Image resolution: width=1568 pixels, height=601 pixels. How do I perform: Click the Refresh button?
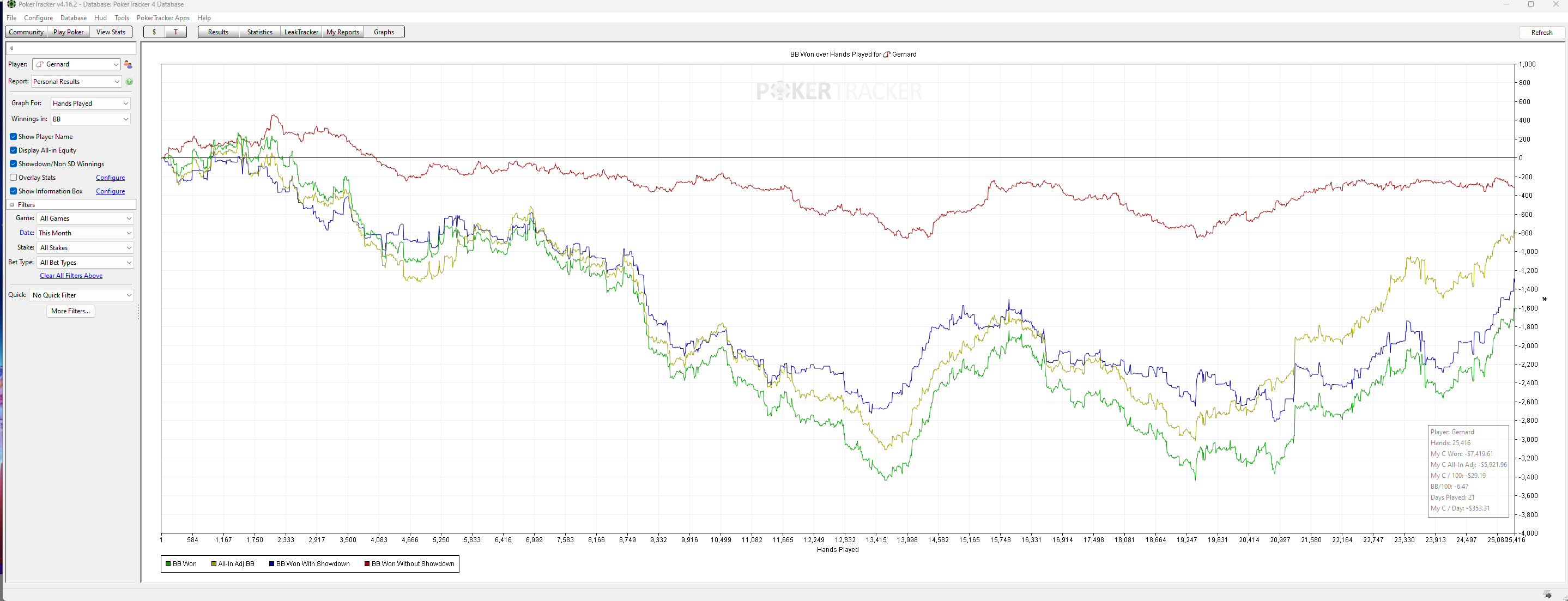point(1541,33)
